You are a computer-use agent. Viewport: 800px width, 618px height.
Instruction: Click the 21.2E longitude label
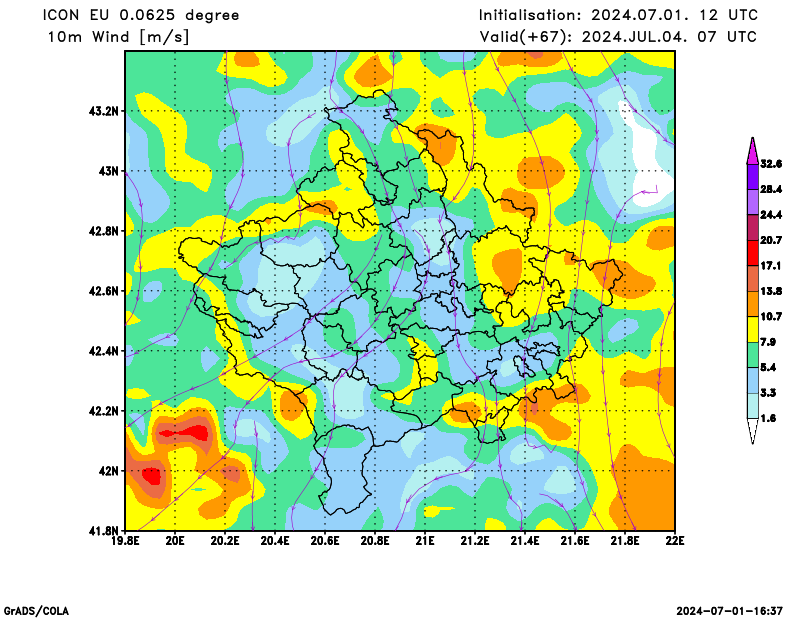coord(475,540)
